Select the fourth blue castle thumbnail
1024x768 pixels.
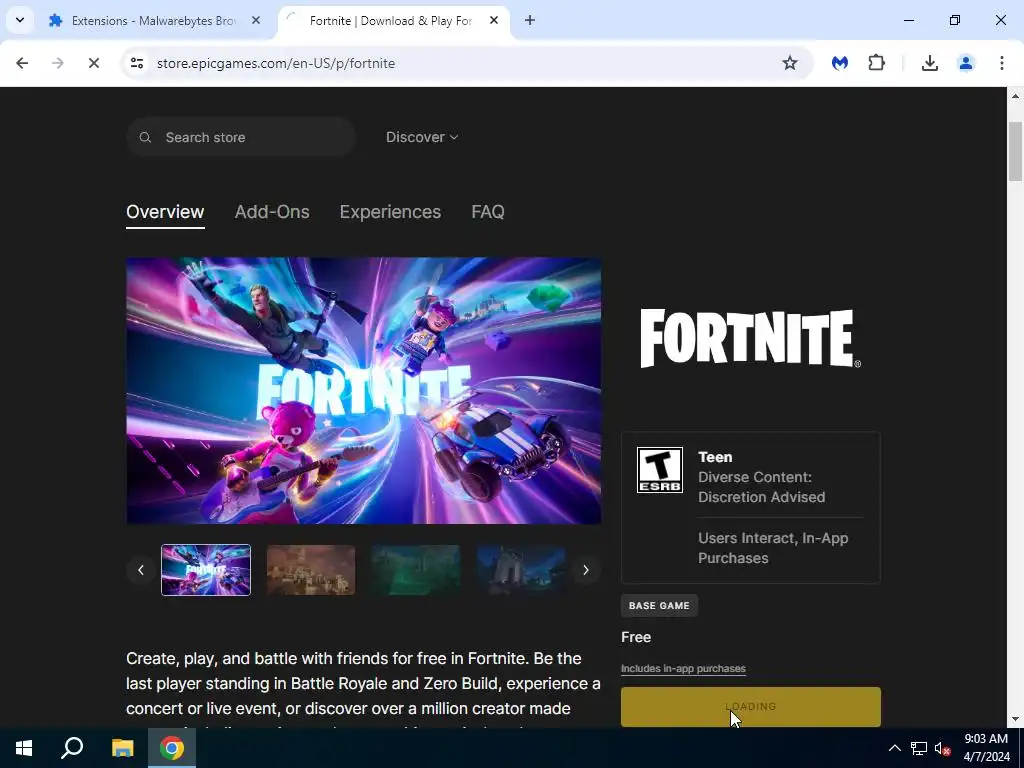(x=521, y=570)
